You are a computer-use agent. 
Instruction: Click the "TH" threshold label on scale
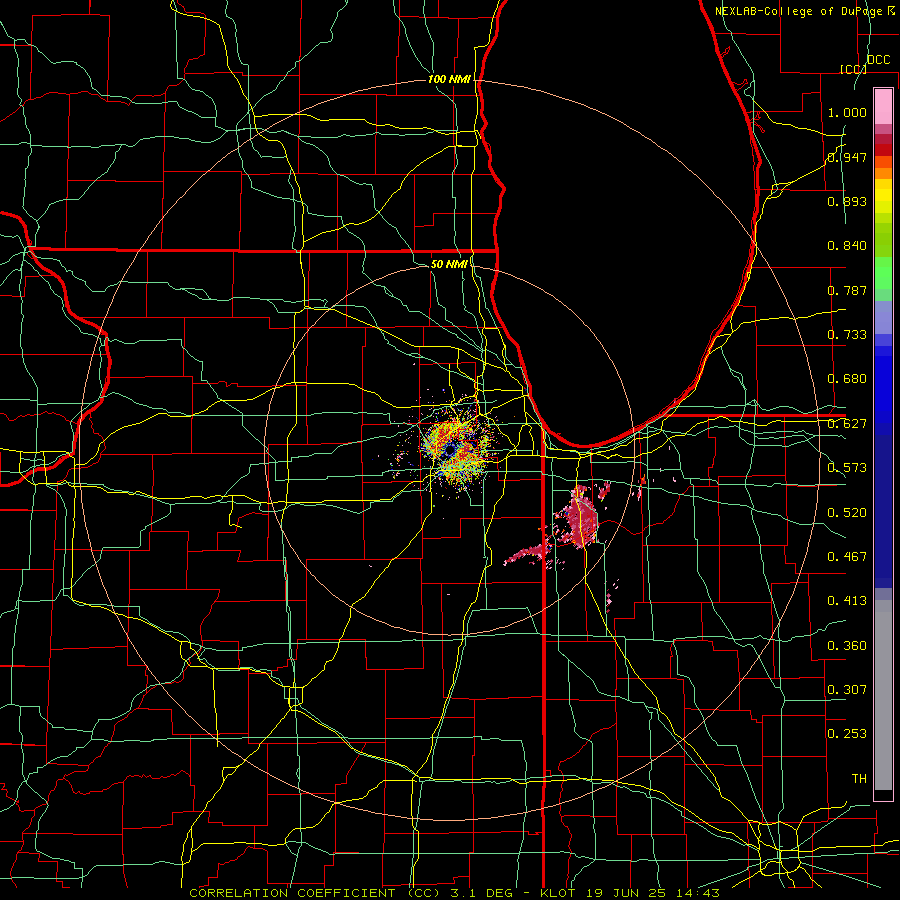[859, 779]
